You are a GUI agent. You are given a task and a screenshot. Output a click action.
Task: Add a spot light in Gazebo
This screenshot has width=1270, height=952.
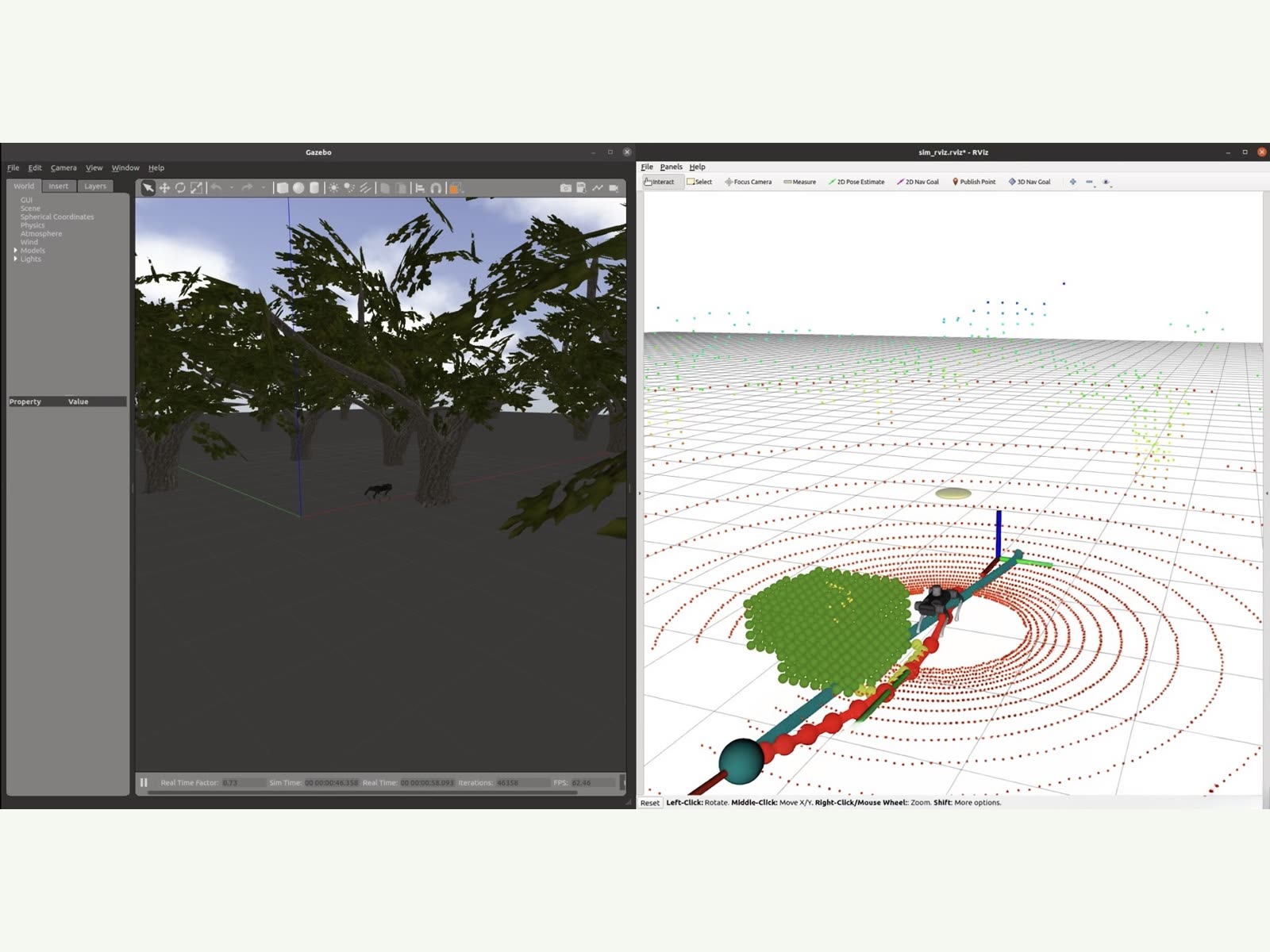click(x=349, y=188)
